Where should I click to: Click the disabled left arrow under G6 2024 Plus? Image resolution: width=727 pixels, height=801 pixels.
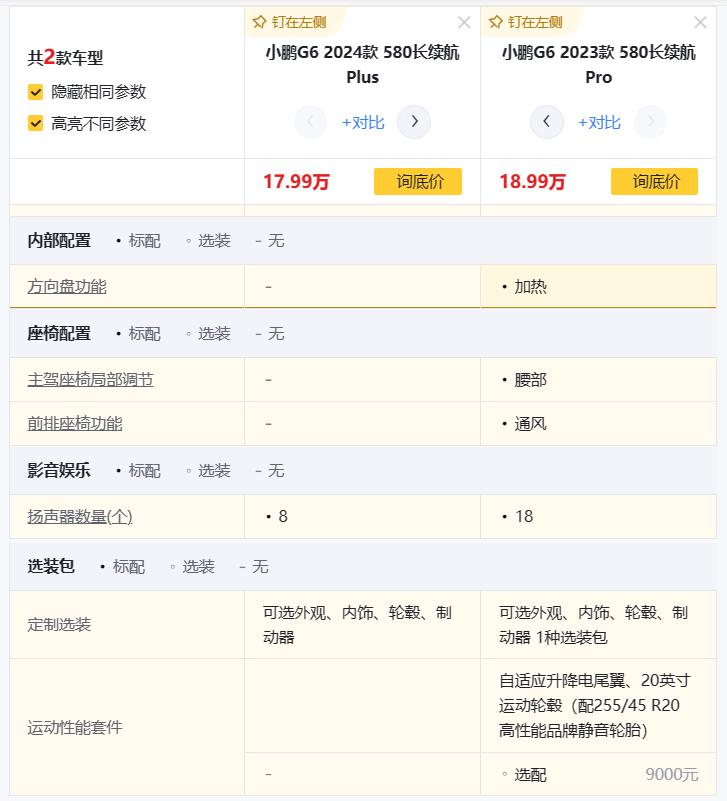pyautogui.click(x=310, y=122)
